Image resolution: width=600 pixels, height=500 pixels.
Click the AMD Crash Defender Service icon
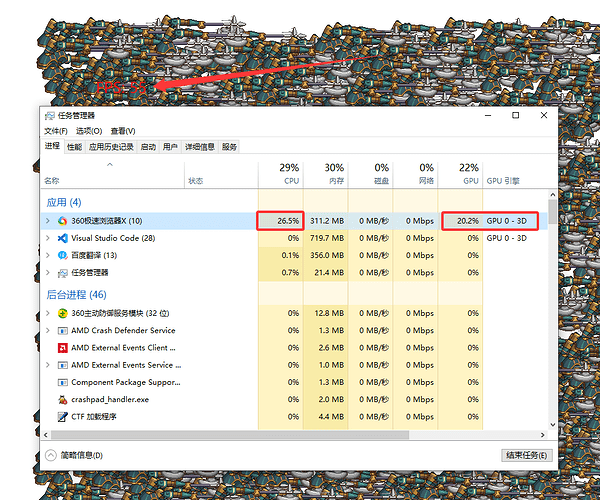(x=62, y=331)
